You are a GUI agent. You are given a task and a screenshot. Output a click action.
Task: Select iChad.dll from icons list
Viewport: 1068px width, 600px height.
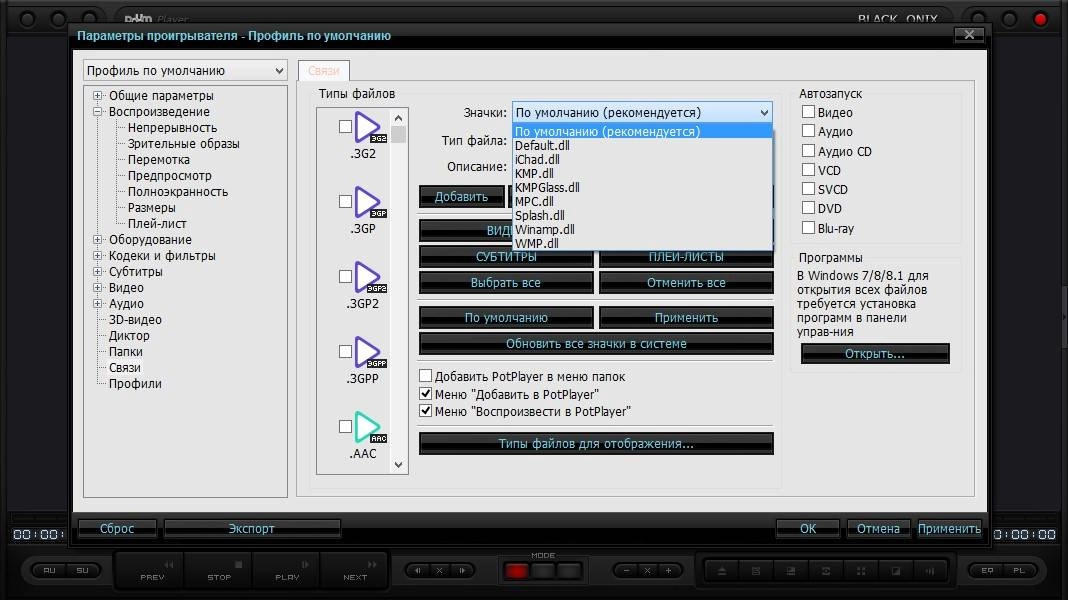(642, 159)
